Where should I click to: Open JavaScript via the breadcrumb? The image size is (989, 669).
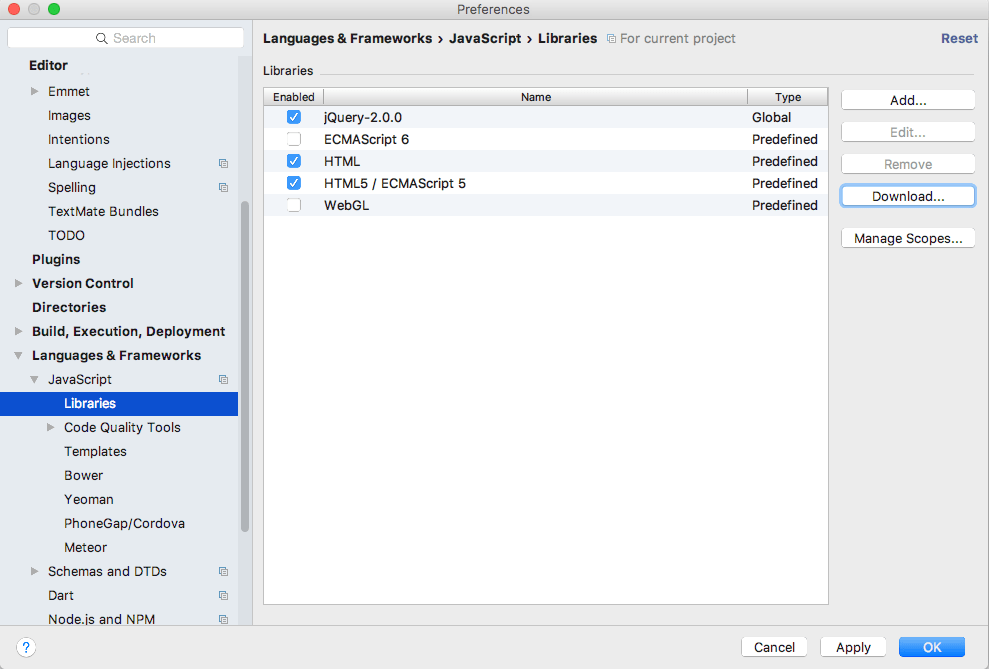click(x=485, y=38)
